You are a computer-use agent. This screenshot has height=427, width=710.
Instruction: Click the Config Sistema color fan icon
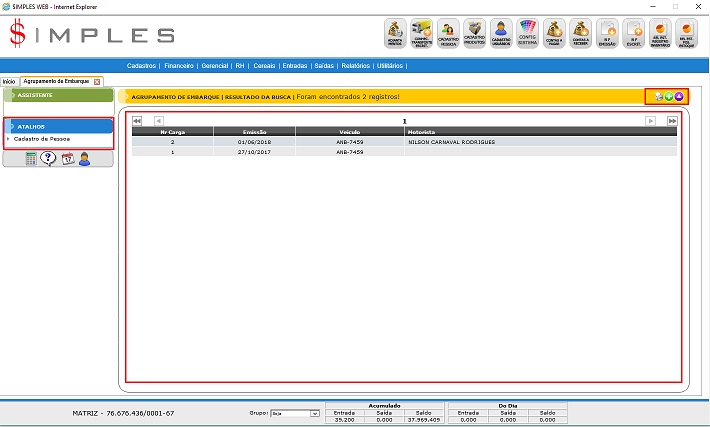pos(528,33)
